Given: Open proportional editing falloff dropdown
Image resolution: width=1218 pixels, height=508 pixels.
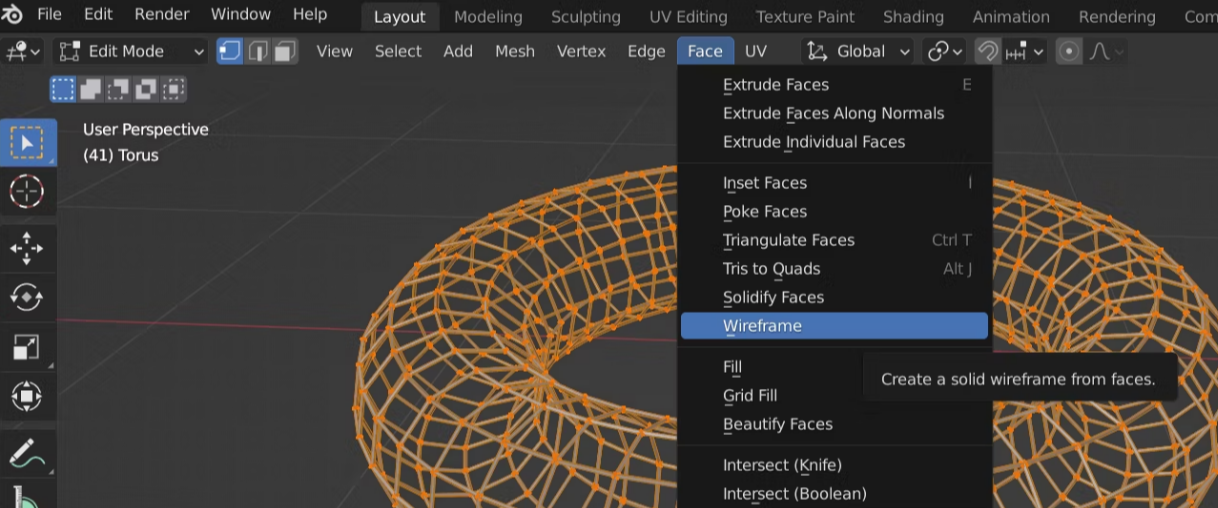Looking at the screenshot, I should [1106, 52].
